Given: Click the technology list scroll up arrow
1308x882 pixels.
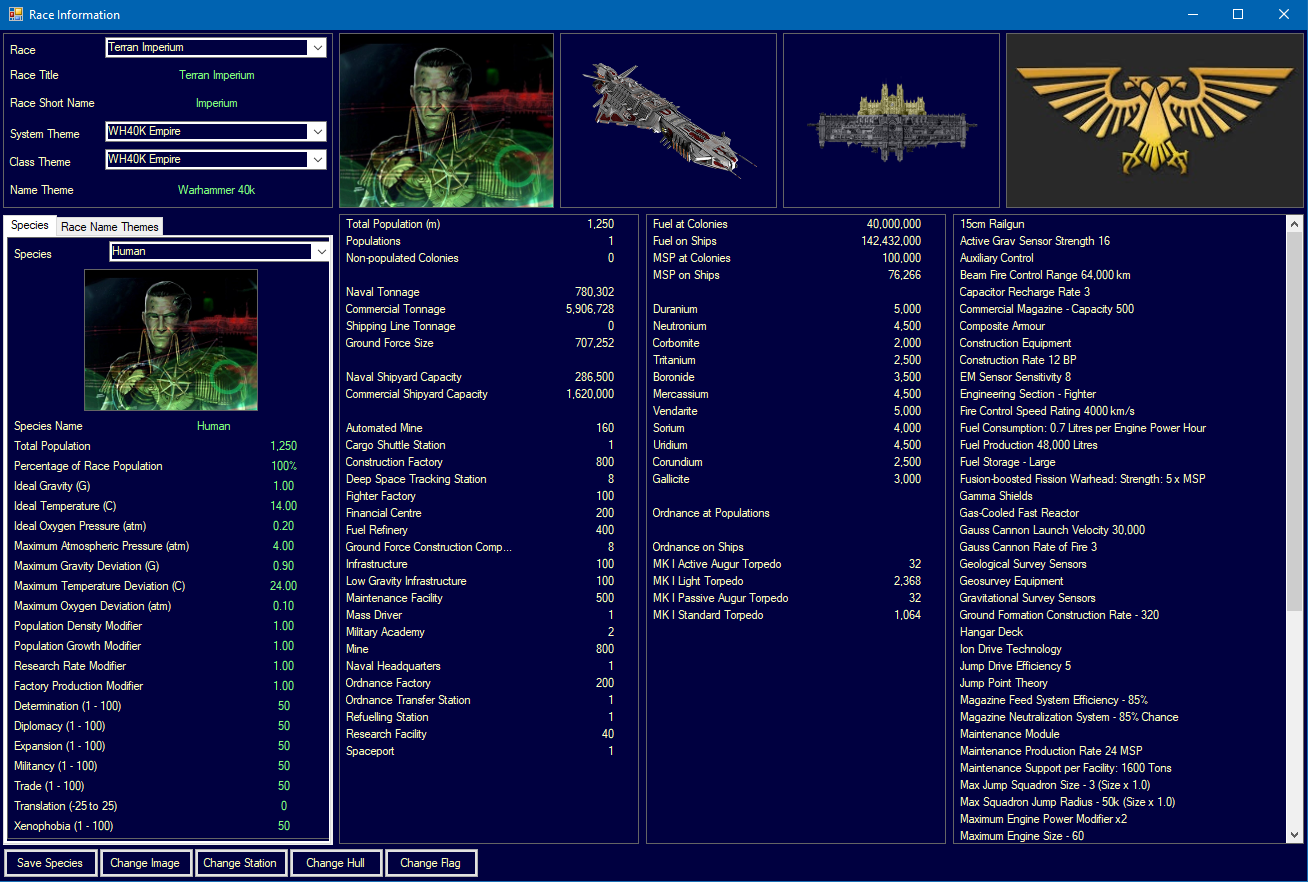Looking at the screenshot, I should pyautogui.click(x=1295, y=224).
